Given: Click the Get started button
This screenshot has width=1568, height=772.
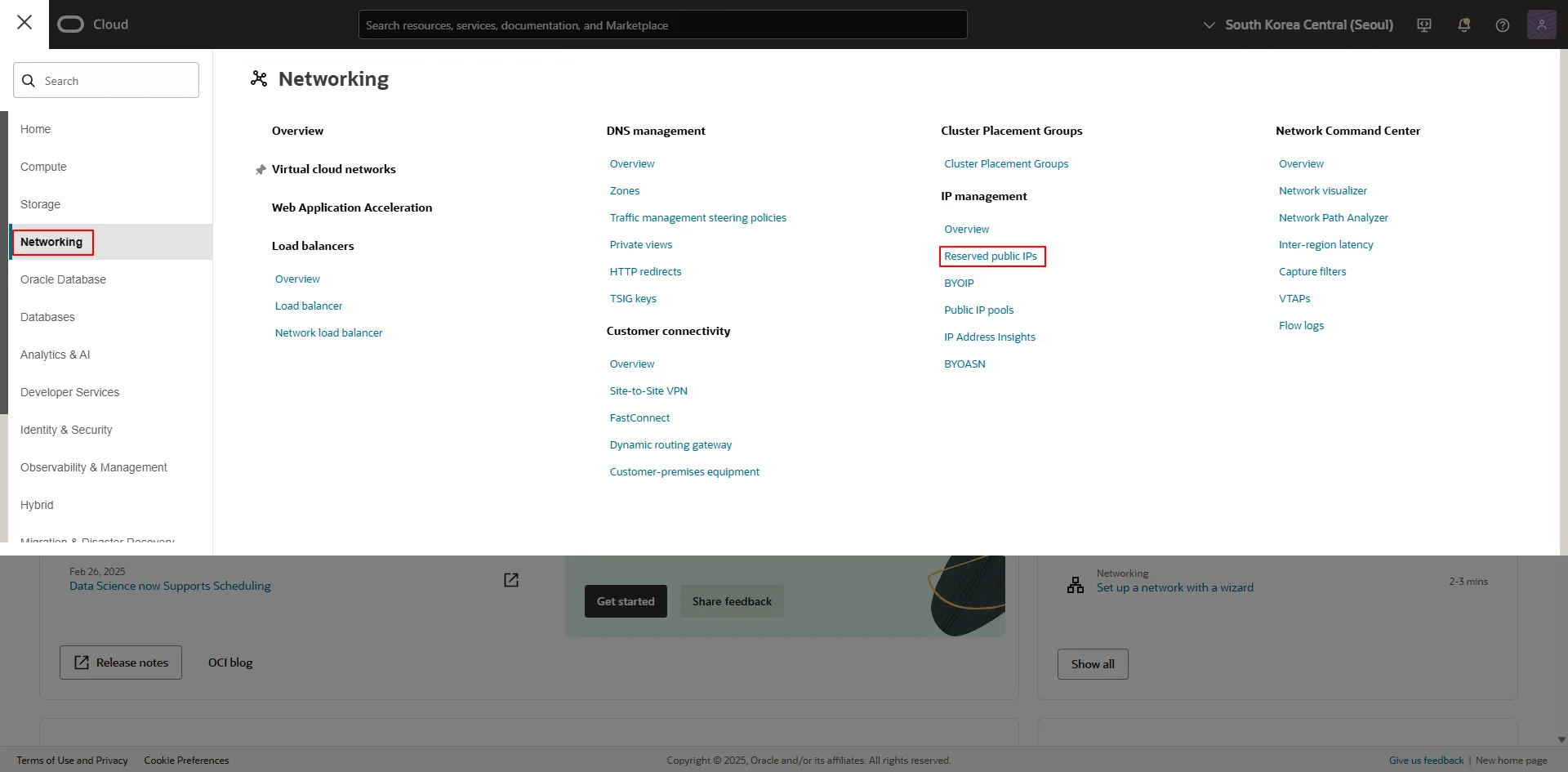Looking at the screenshot, I should click(626, 601).
